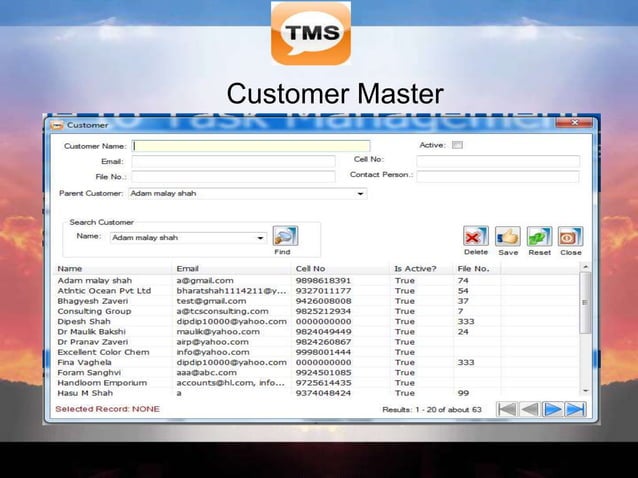
Task: Select the Atlntic Ocean Pvt Ltd row
Action: 316,291
